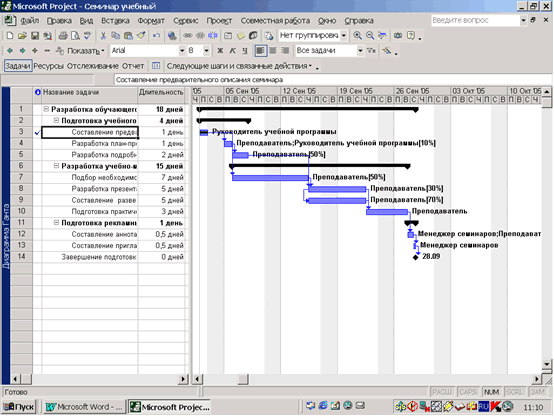The height and width of the screenshot is (416, 554).
Task: Launch the Gantt Chart Wizard
Action: click(387, 51)
